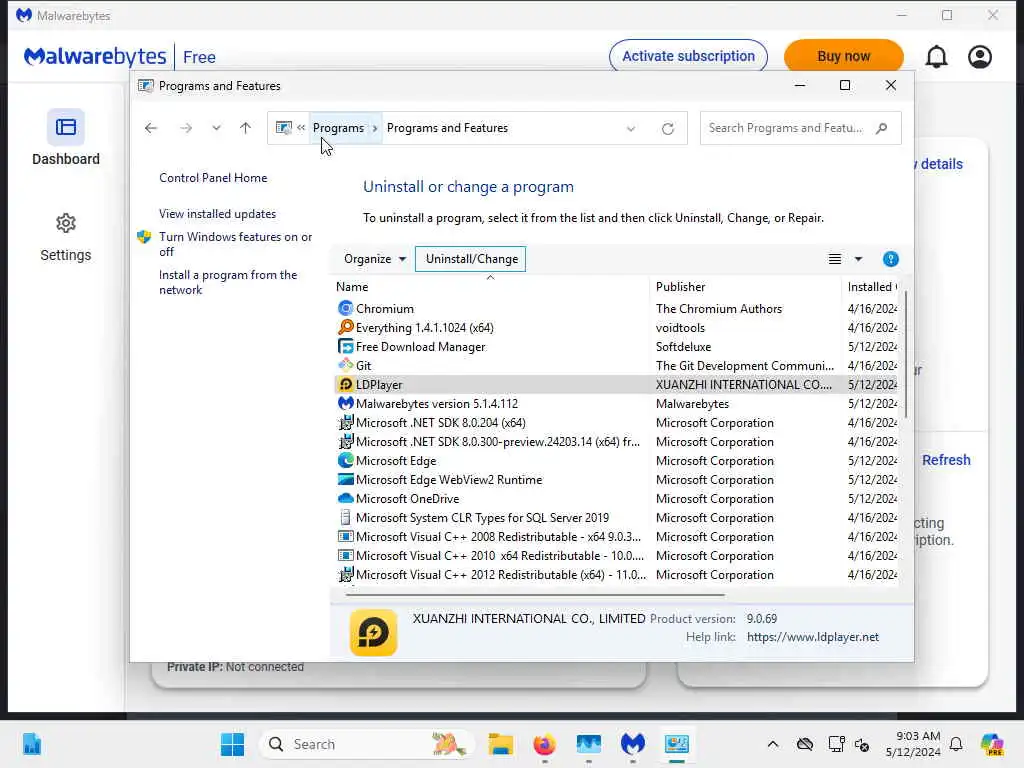
Task: Select Microsoft .NET SDK 8.0.204 (x64) row
Action: click(616, 423)
